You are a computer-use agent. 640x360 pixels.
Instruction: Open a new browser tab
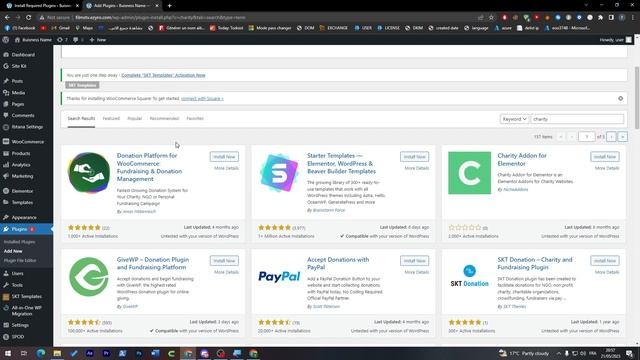pyautogui.click(x=169, y=6)
